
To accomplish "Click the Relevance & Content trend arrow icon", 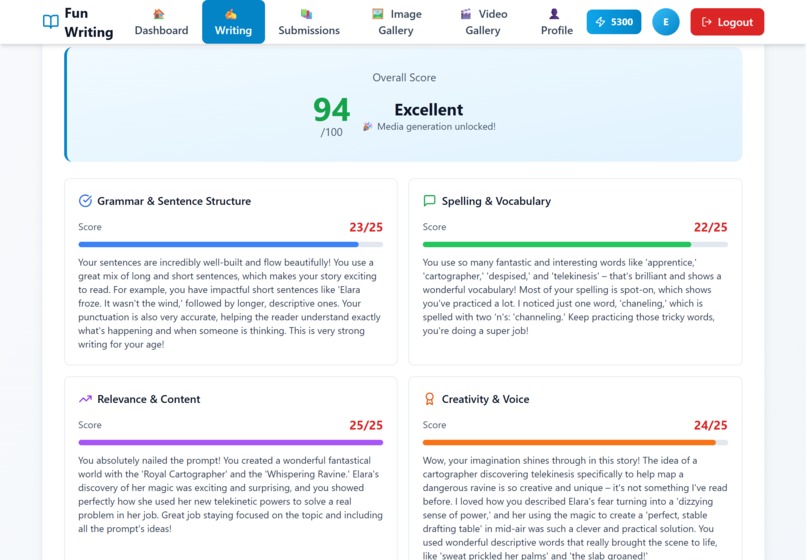I will pyautogui.click(x=85, y=399).
